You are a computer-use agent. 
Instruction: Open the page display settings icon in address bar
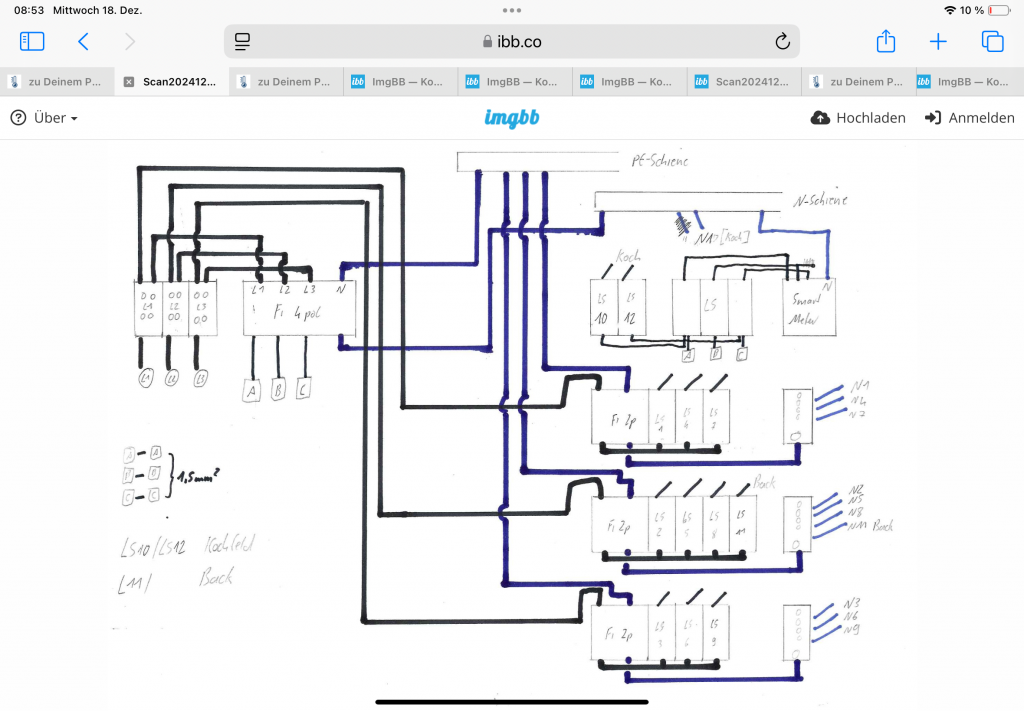click(x=241, y=41)
